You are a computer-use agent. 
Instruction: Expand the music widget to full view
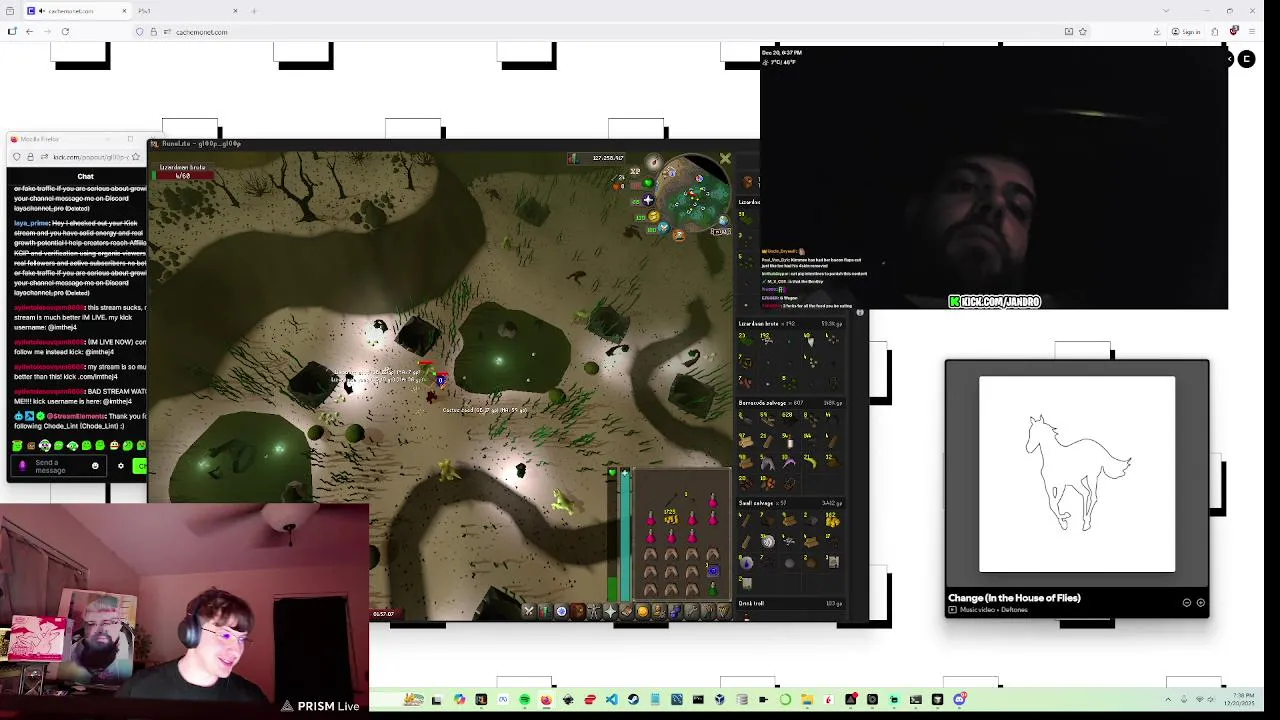coord(1200,603)
